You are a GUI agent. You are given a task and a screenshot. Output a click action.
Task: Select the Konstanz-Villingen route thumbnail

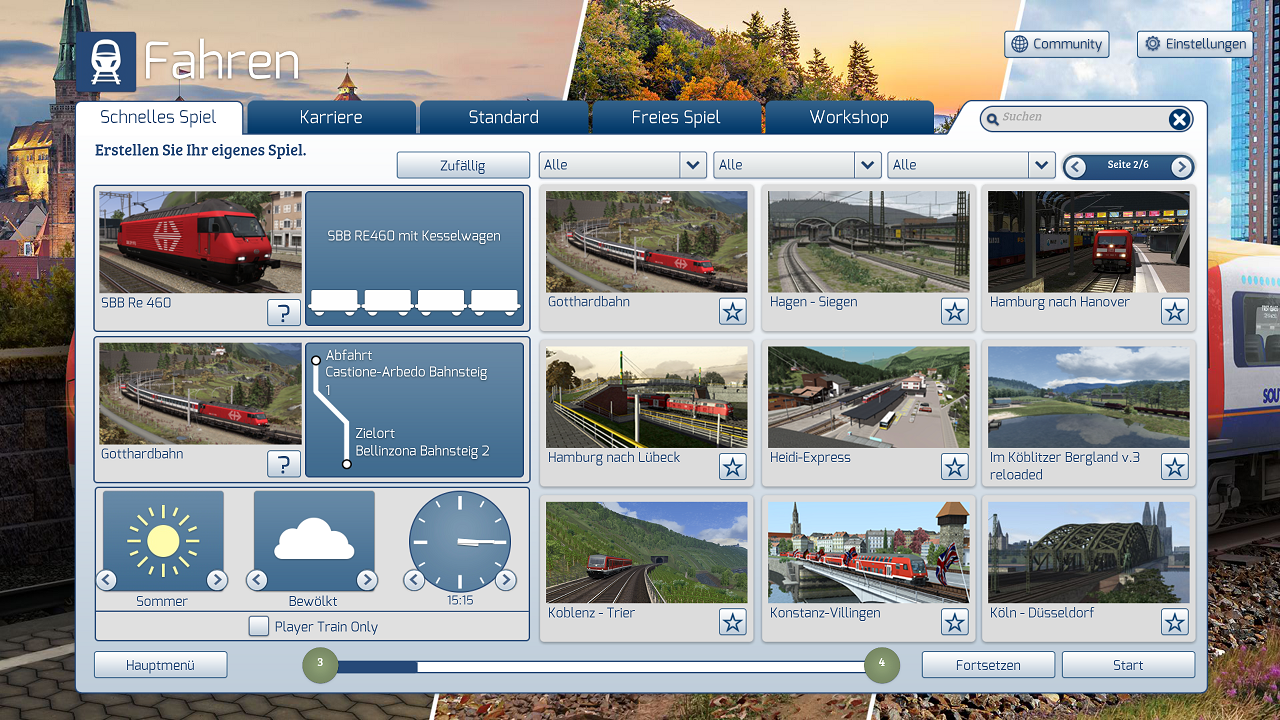869,552
